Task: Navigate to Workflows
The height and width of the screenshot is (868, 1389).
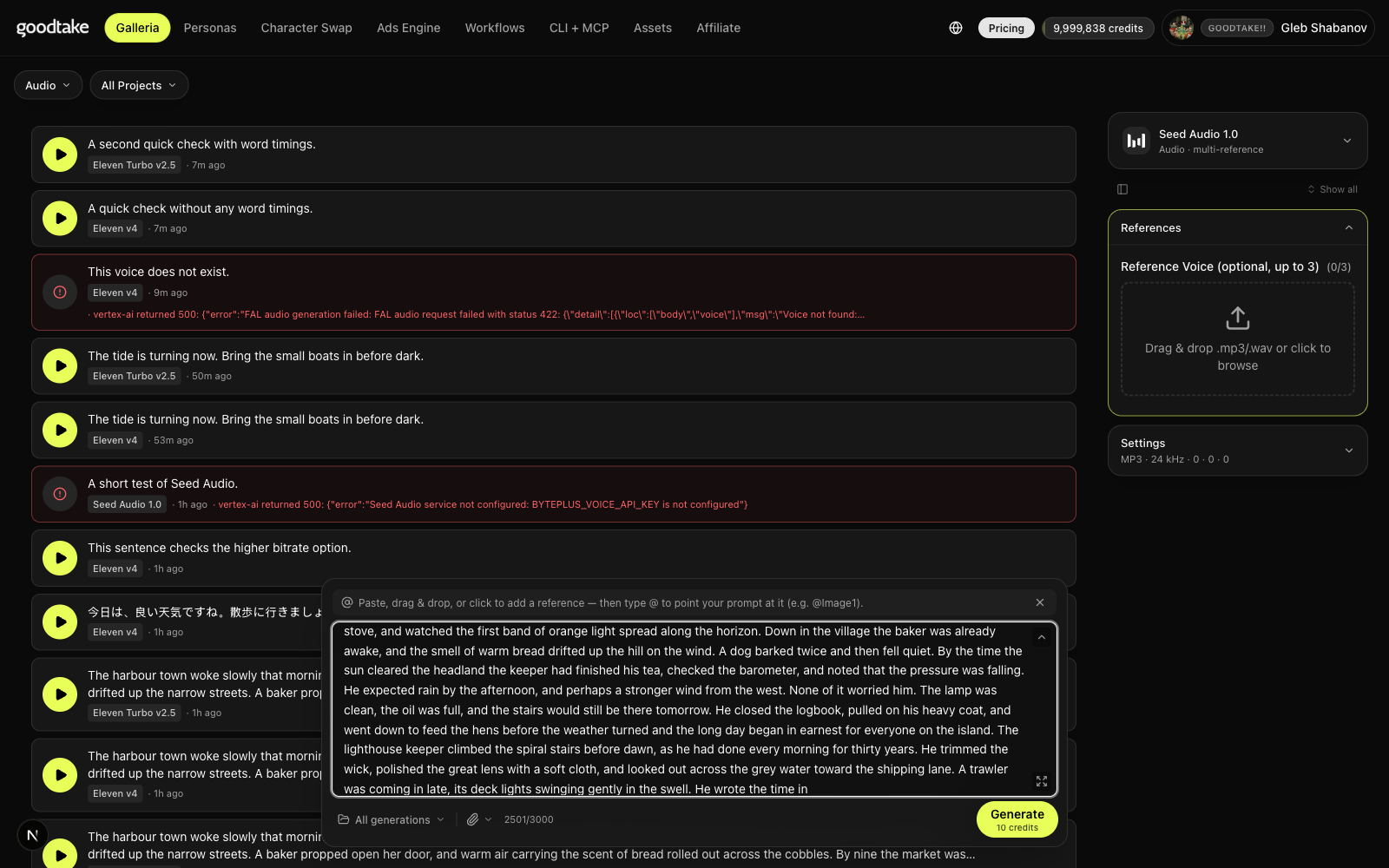Action: tap(495, 28)
